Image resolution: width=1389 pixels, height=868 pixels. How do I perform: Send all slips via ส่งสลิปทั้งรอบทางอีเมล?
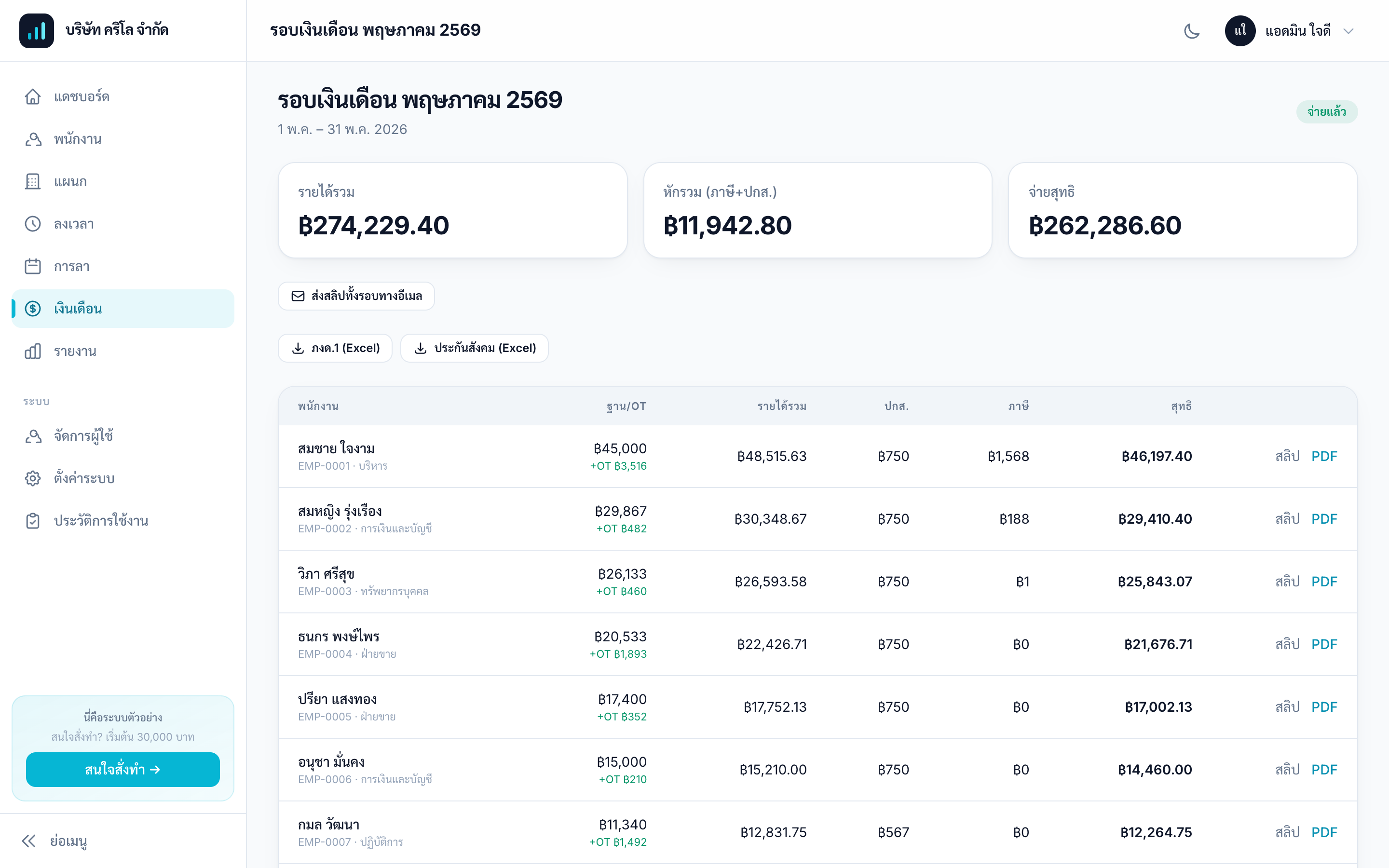point(356,296)
